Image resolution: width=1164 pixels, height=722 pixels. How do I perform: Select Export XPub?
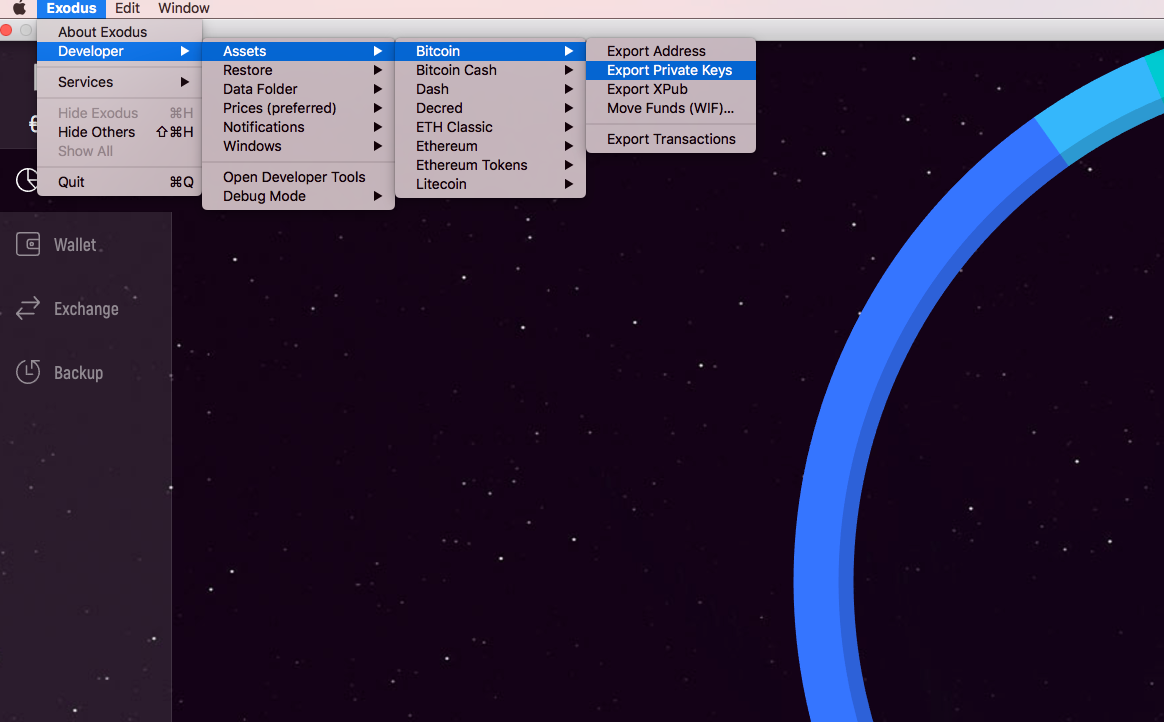click(671, 89)
